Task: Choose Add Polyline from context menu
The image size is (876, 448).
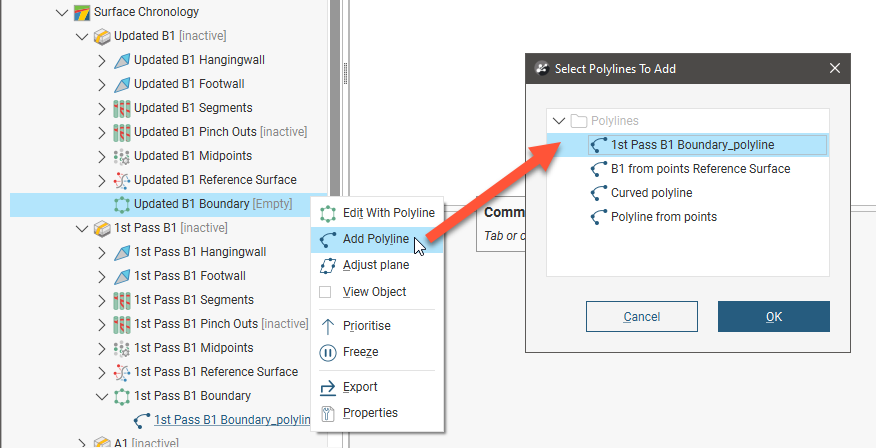Action: [375, 239]
